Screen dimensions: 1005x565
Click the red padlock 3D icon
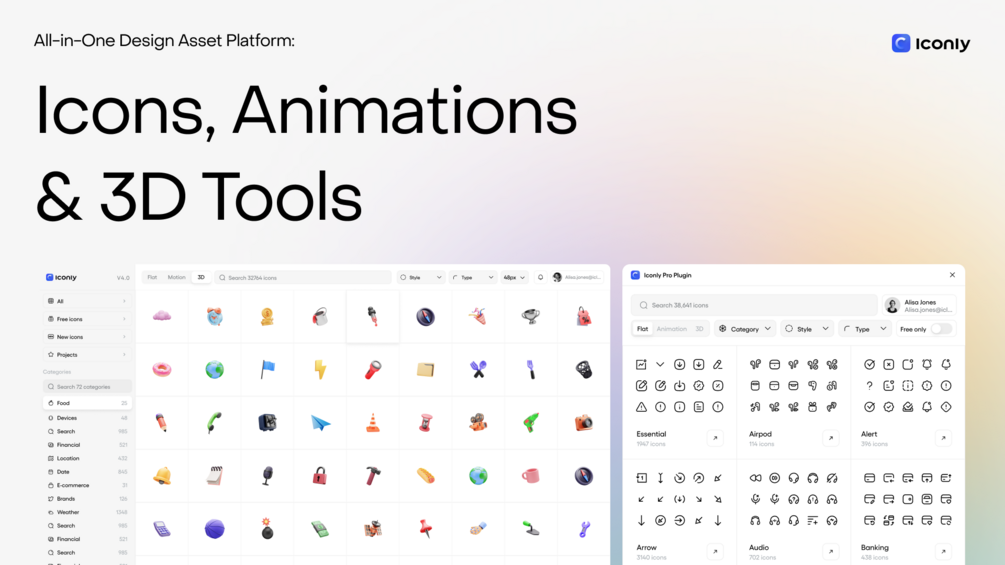320,476
